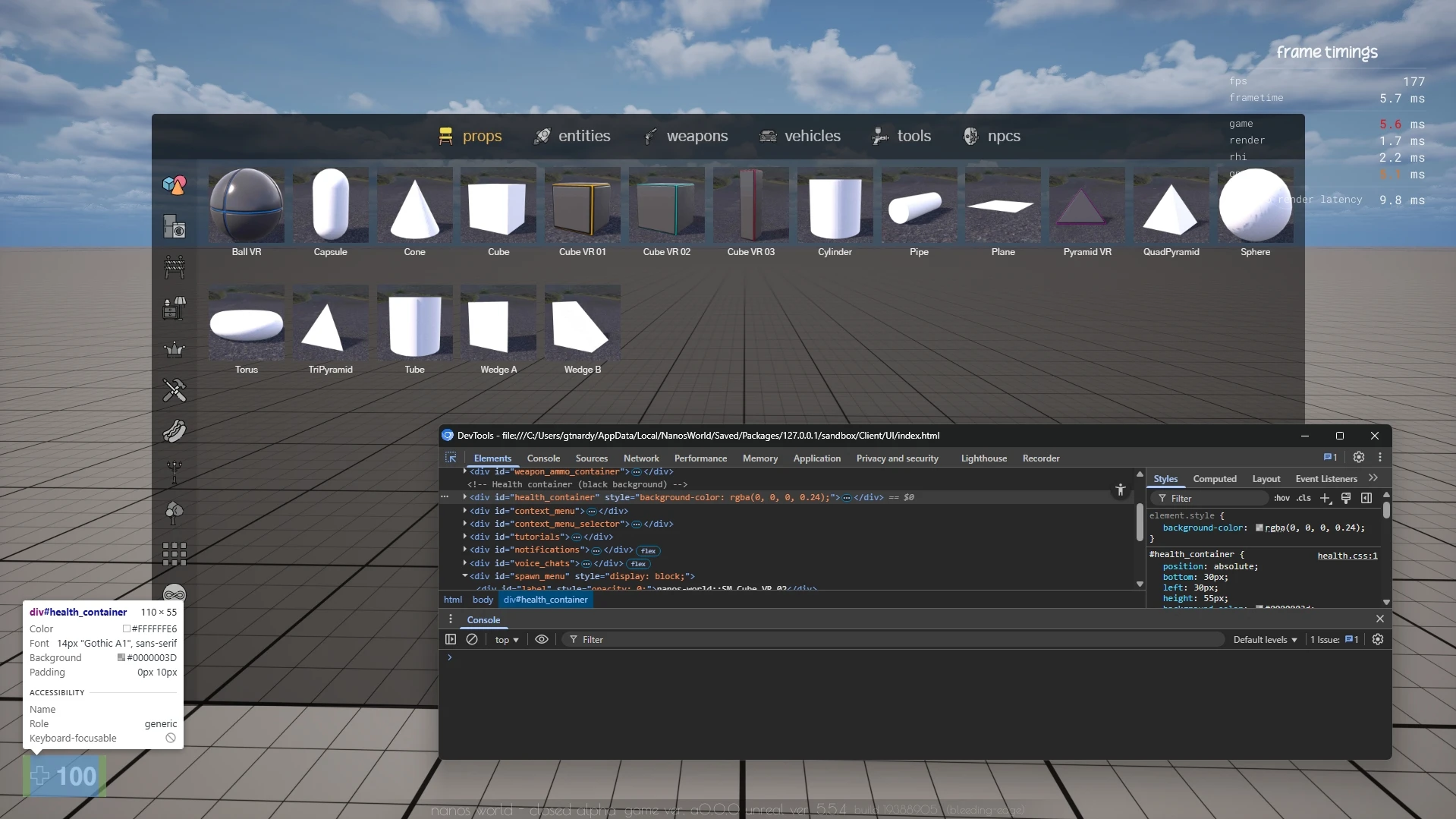Open the Lighthouse panel tab
Image resolution: width=1456 pixels, height=819 pixels.
click(984, 458)
